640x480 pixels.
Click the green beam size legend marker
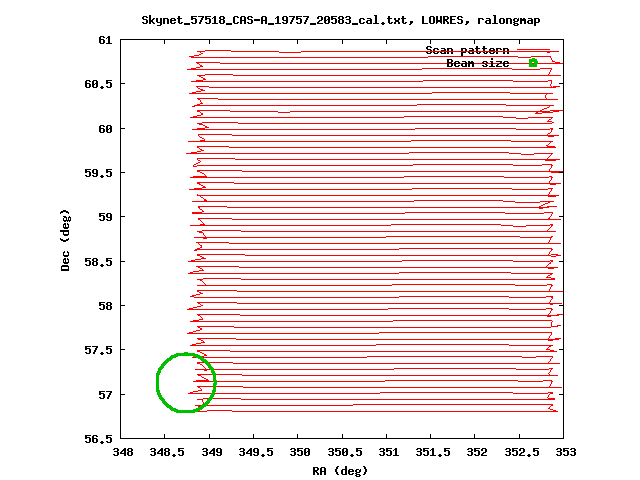(533, 63)
